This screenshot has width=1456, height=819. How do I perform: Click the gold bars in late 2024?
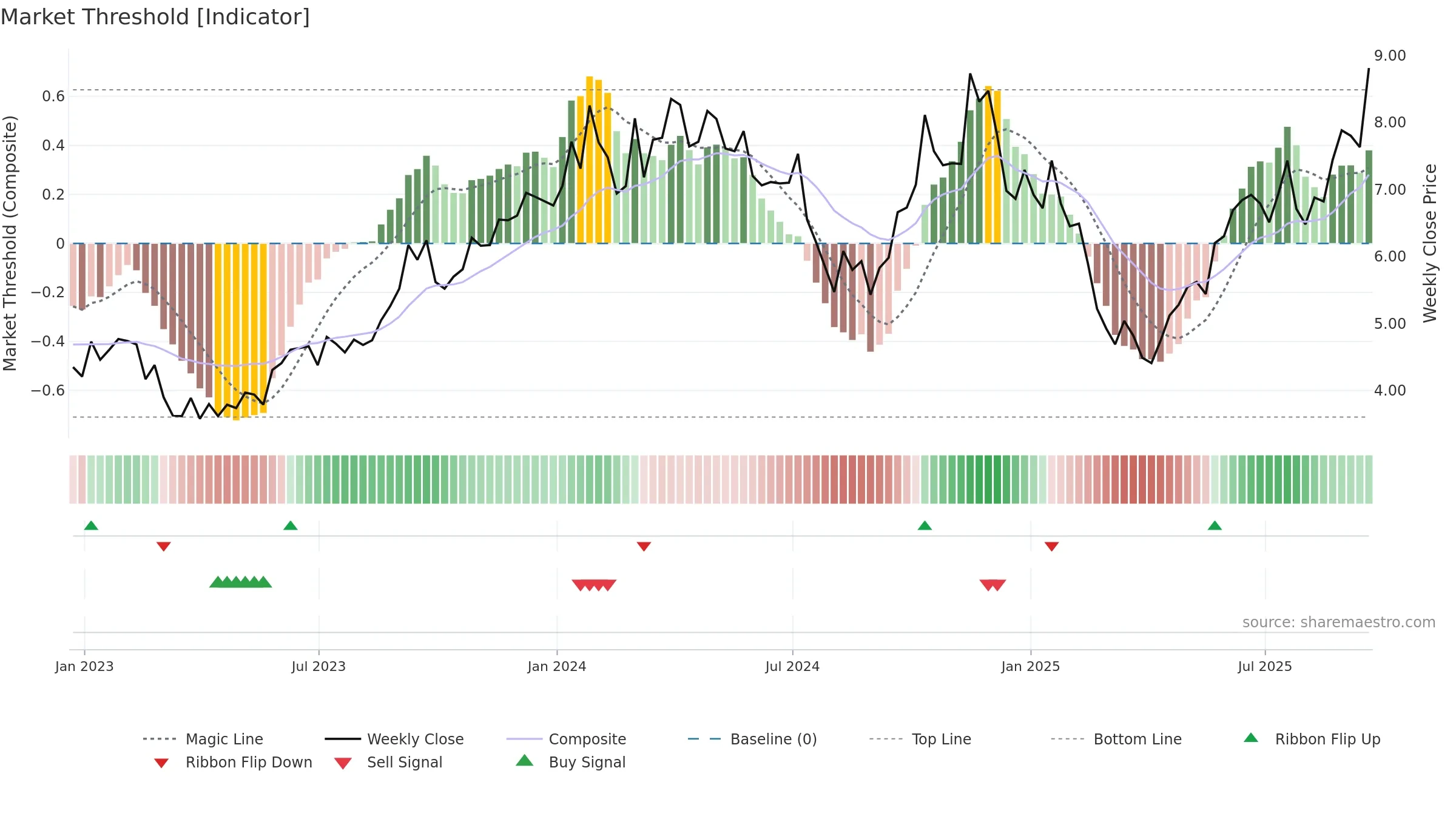pos(993,165)
